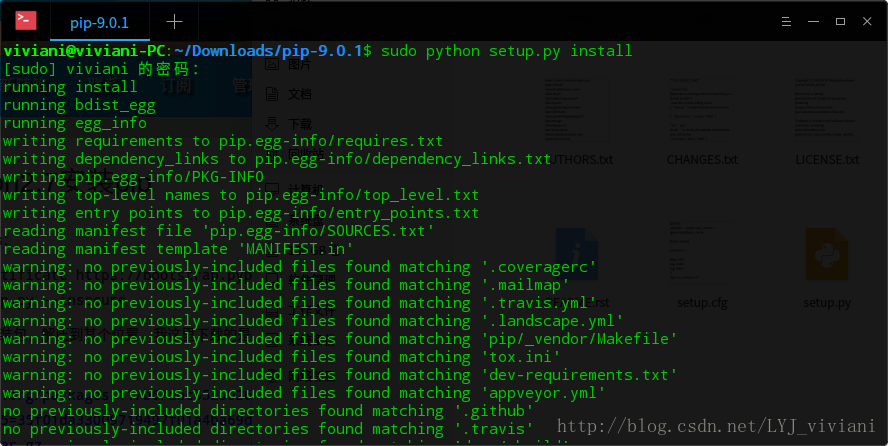Select the setup.cfg file thumbnail

coord(702,250)
